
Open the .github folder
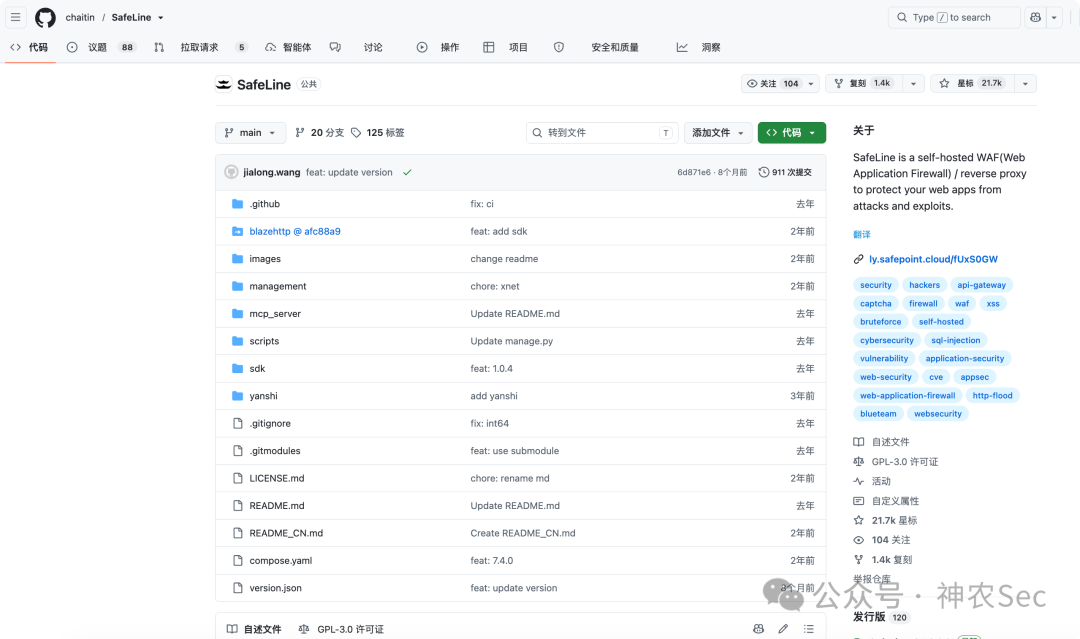tap(264, 204)
